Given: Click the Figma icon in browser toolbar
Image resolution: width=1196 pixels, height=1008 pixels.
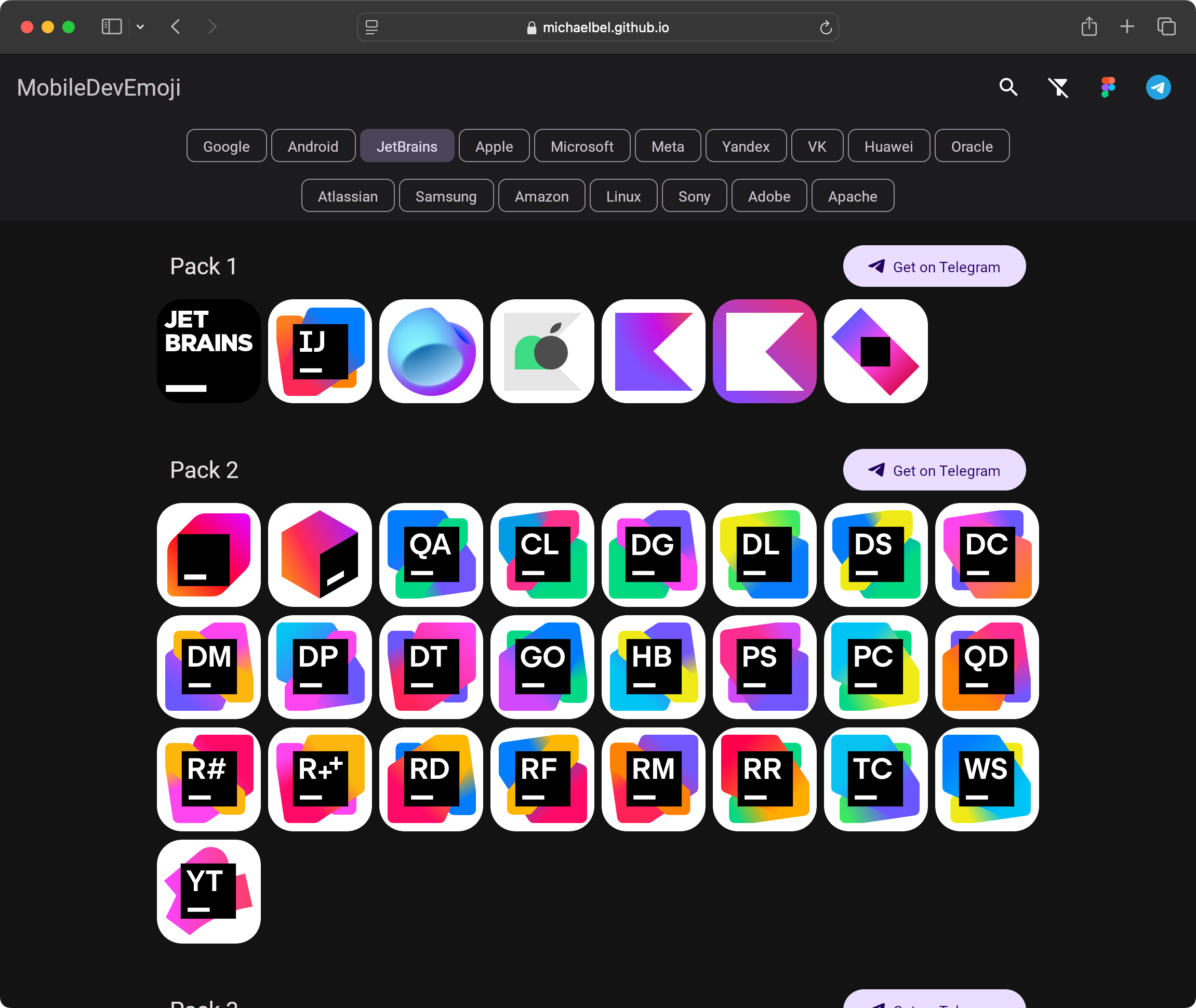Looking at the screenshot, I should (1108, 88).
